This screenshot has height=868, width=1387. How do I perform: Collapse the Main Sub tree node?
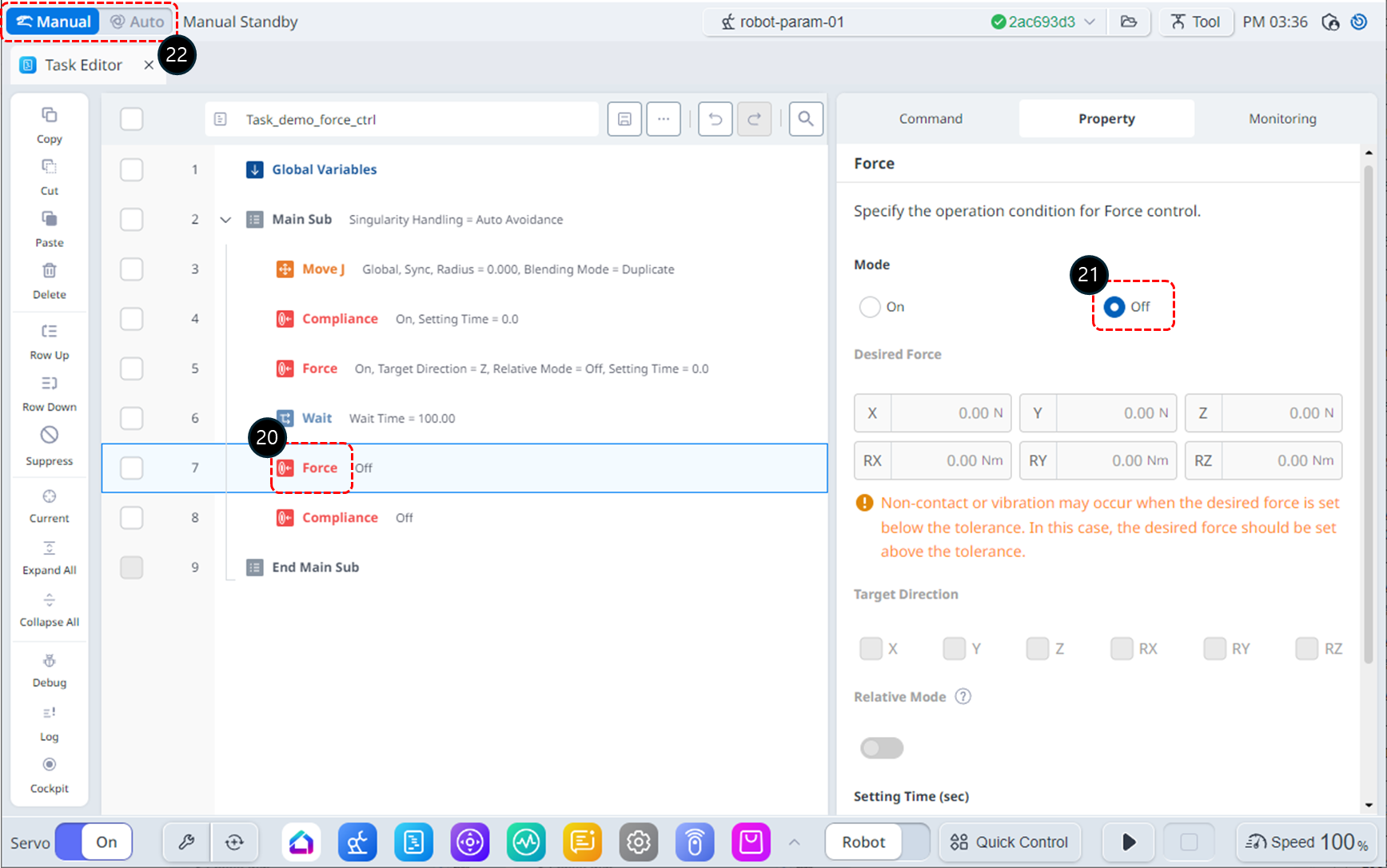(225, 220)
